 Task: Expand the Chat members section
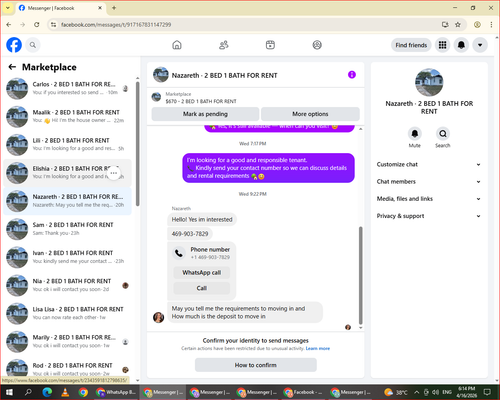click(429, 182)
